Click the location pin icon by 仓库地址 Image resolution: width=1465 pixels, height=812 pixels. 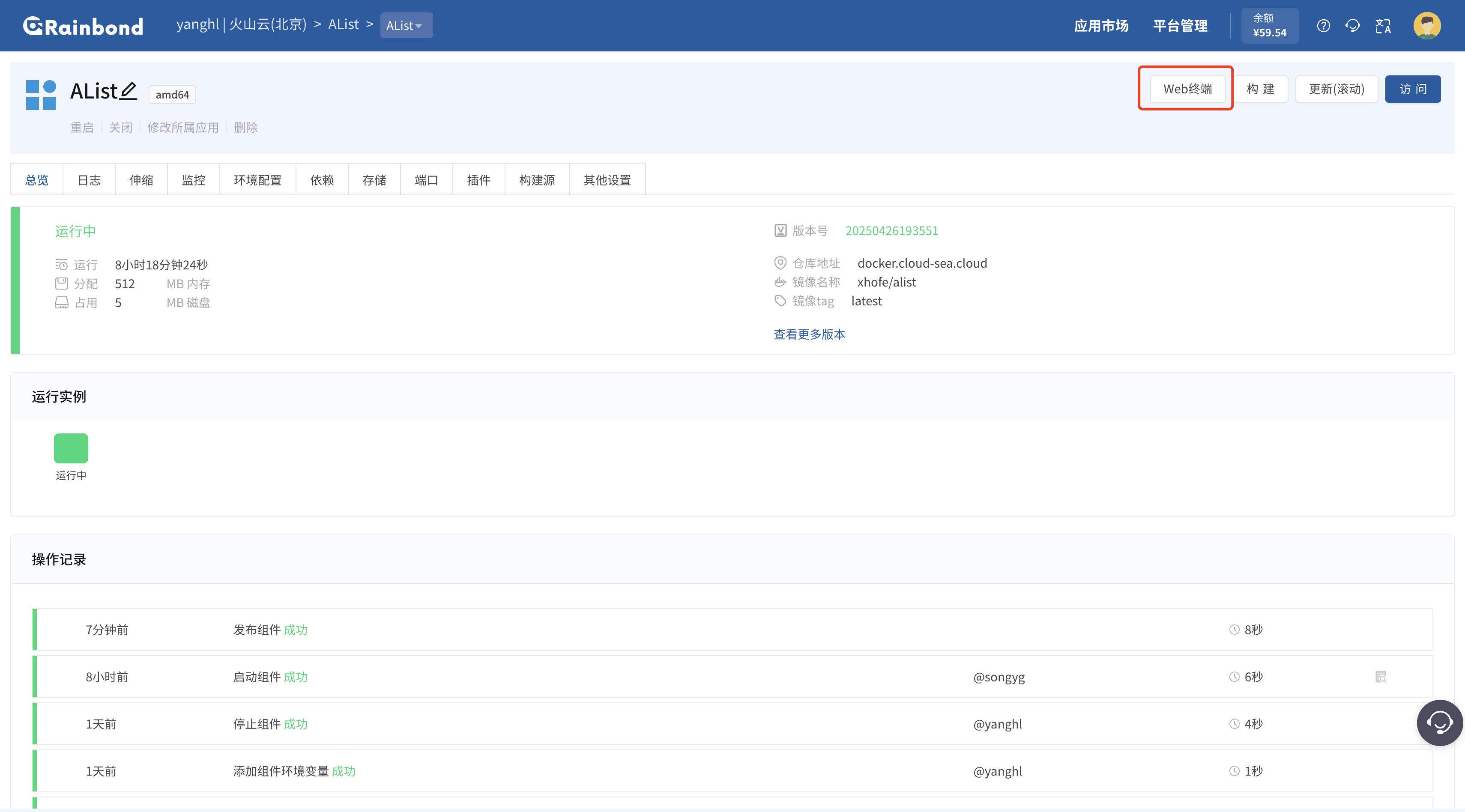point(780,263)
